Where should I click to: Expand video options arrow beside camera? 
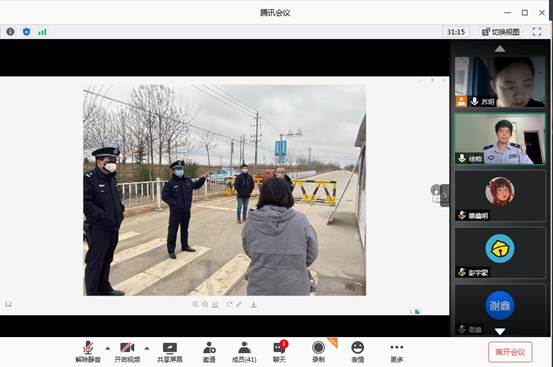pos(147,348)
